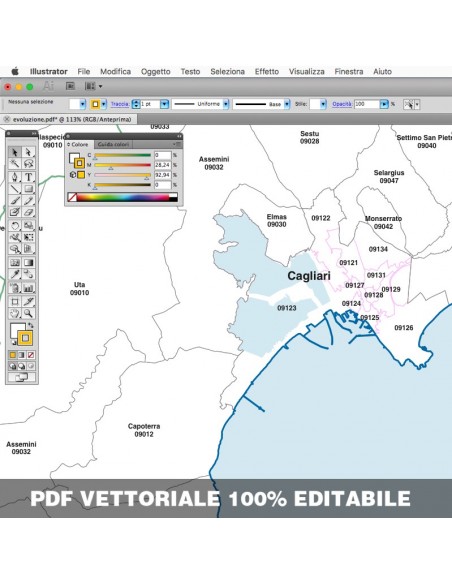
Task: Toggle Gradient fill mode in toolbox
Action: coord(22,355)
